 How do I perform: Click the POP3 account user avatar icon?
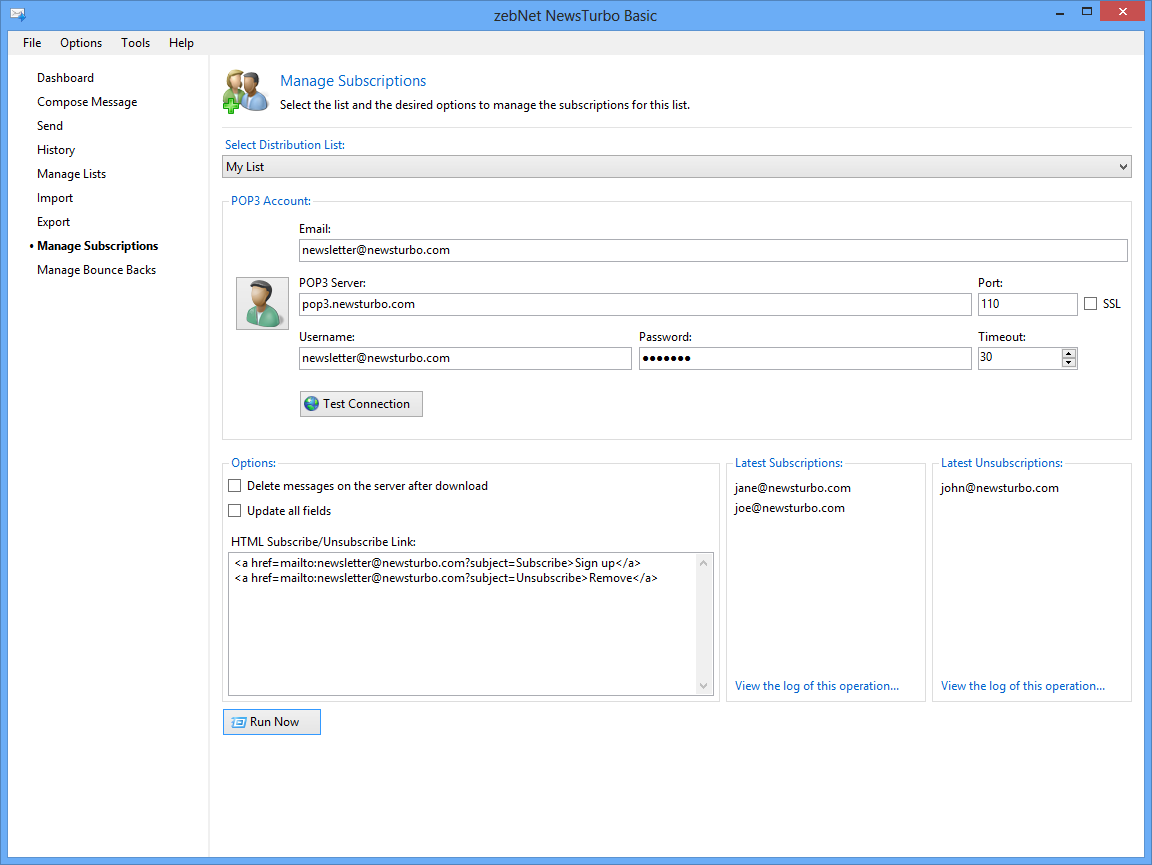pyautogui.click(x=262, y=303)
